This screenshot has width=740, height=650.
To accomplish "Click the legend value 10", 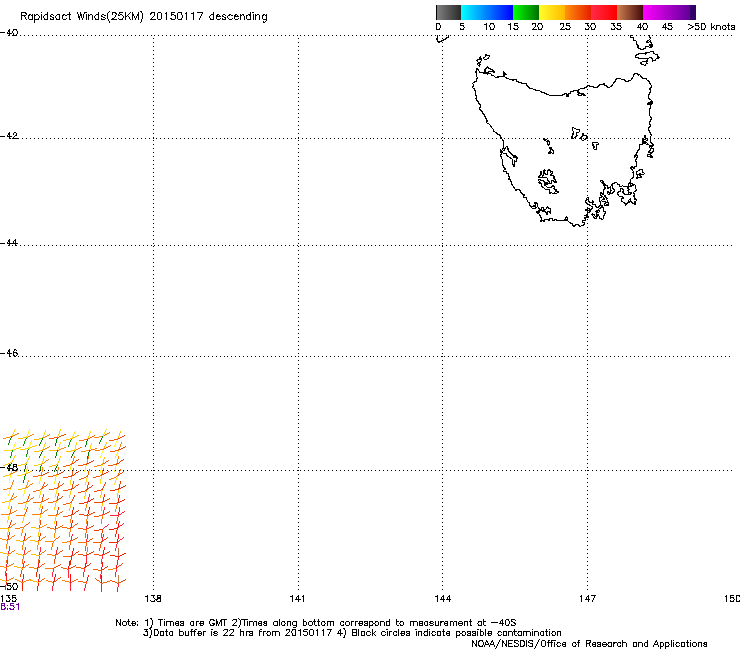I will 489,27.
